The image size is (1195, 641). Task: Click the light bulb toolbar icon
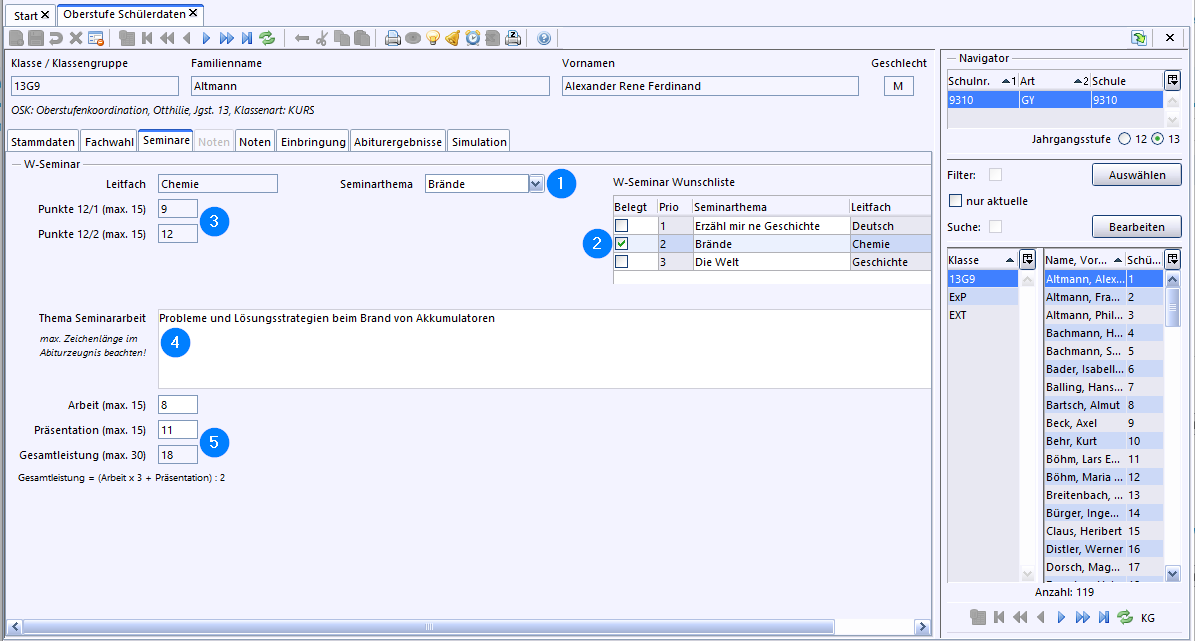433,38
